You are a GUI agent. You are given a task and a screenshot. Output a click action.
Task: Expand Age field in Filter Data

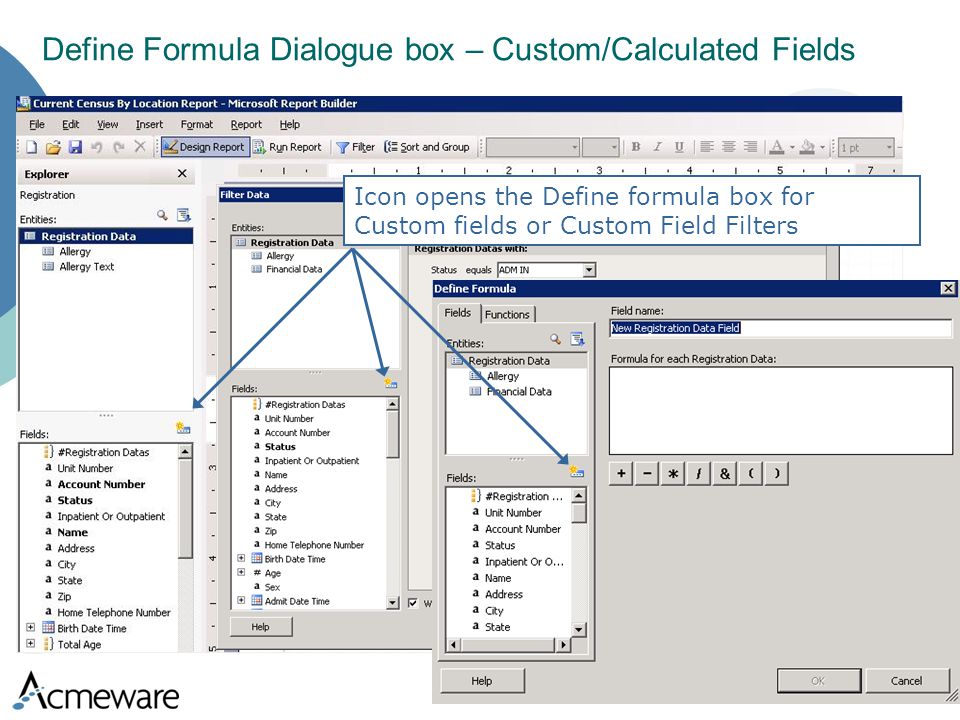click(241, 572)
